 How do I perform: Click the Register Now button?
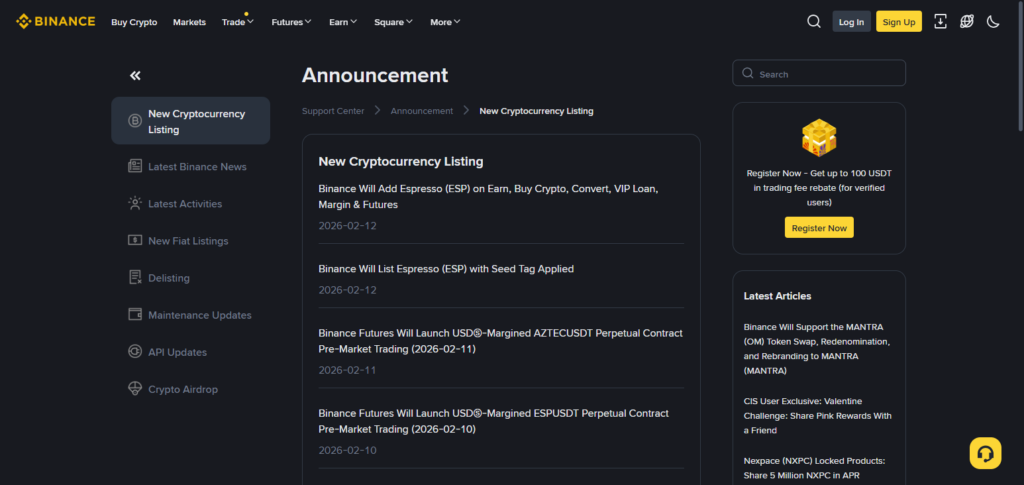coord(819,228)
